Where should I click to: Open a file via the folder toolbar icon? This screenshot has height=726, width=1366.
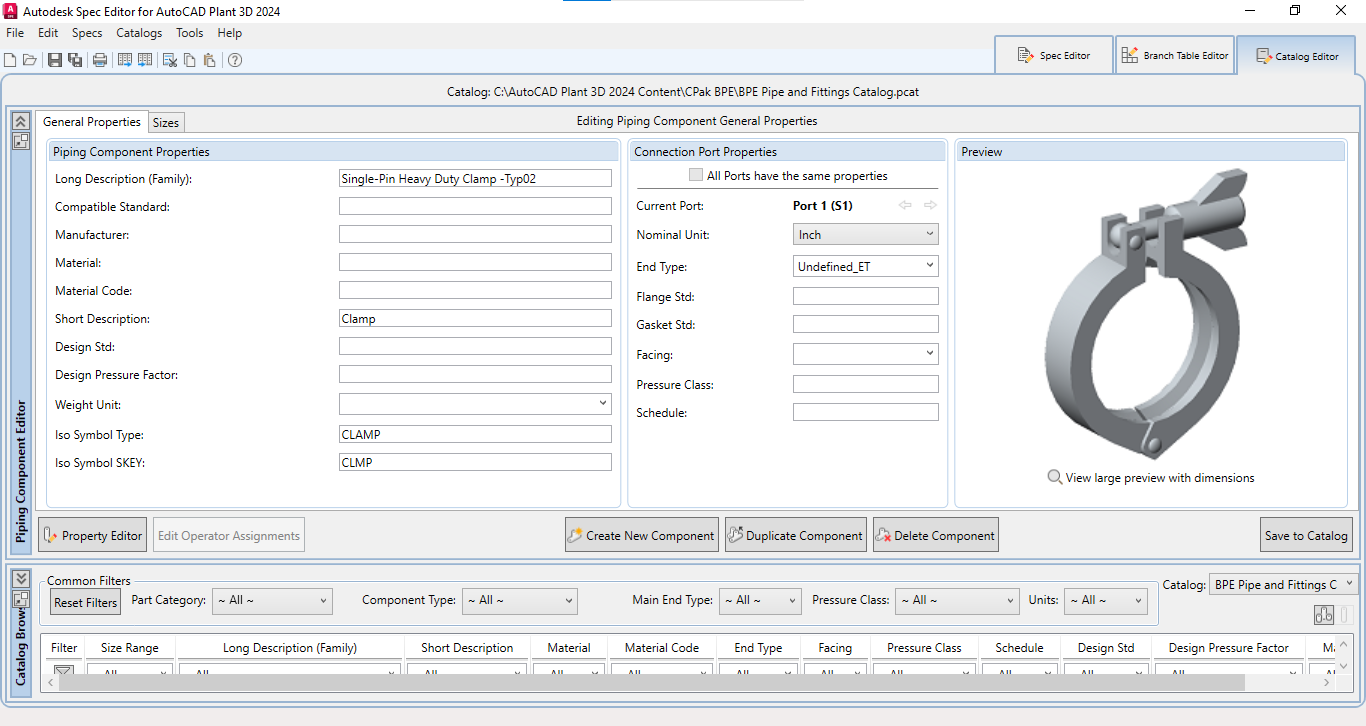[30, 60]
